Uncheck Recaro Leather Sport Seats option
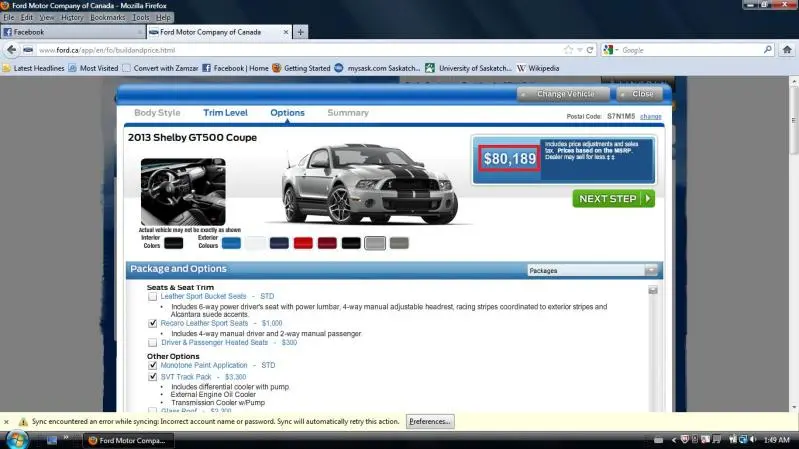The height and width of the screenshot is (449, 799). coord(152,323)
